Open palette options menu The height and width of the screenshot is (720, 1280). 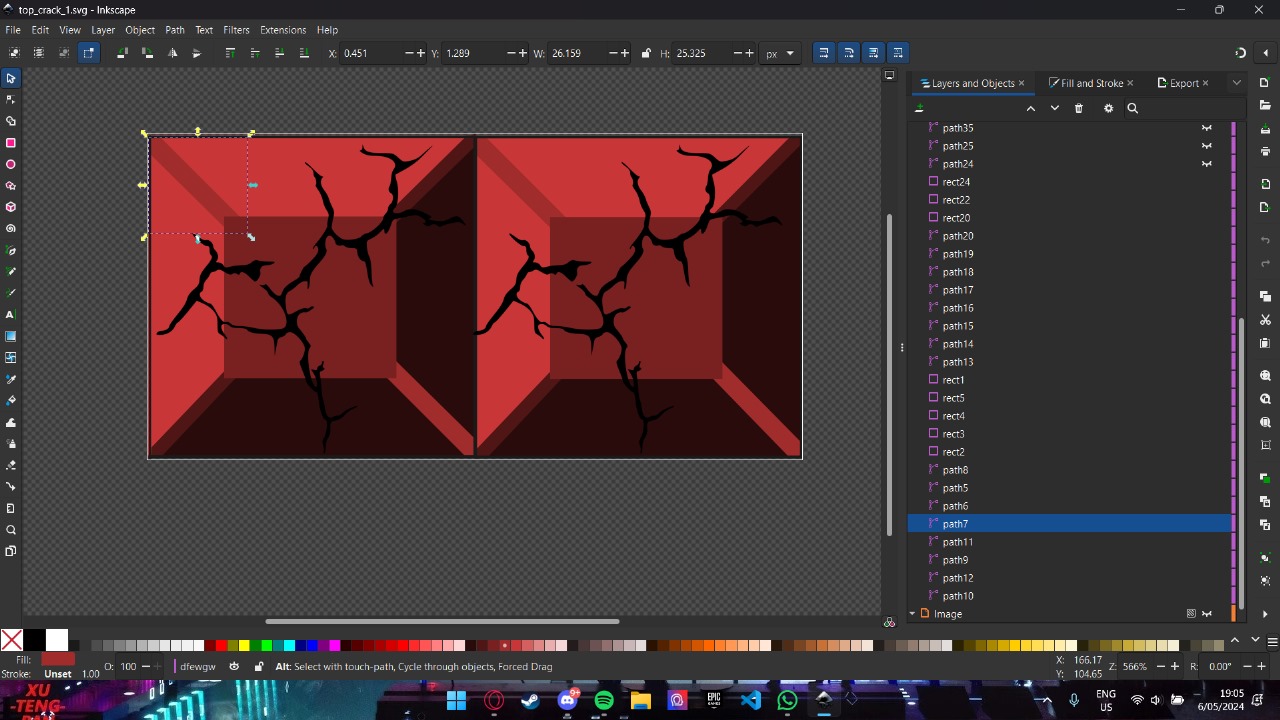[1272, 641]
